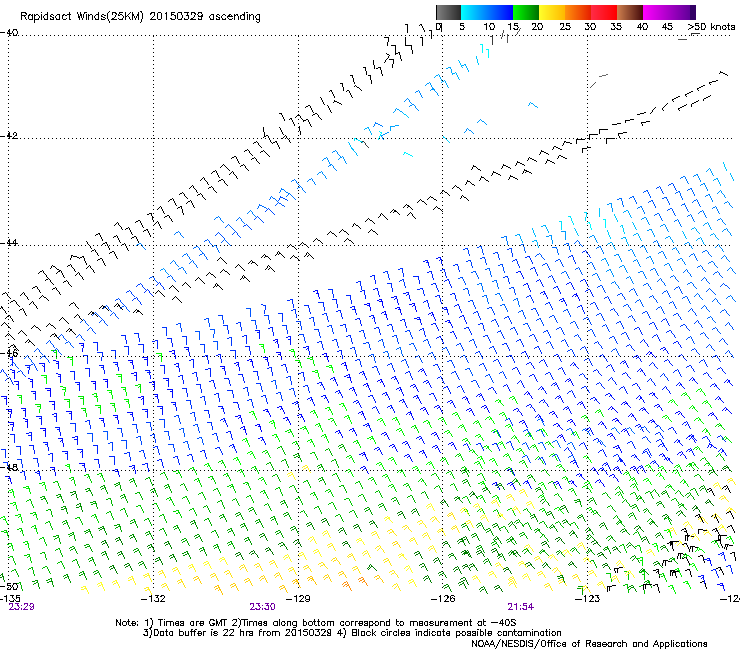Click the '-123' longitude label
Screen dimensions: 740x650
(588, 599)
